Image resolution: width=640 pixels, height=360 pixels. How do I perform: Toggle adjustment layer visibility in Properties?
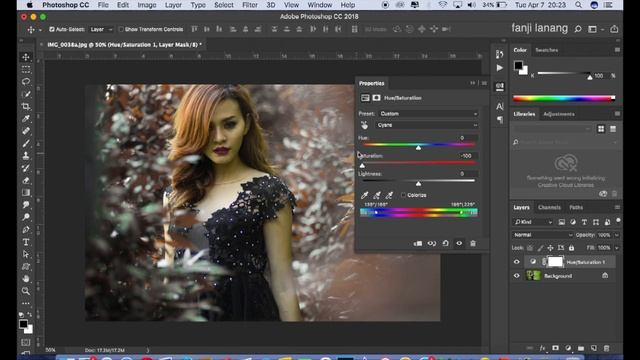pyautogui.click(x=459, y=243)
